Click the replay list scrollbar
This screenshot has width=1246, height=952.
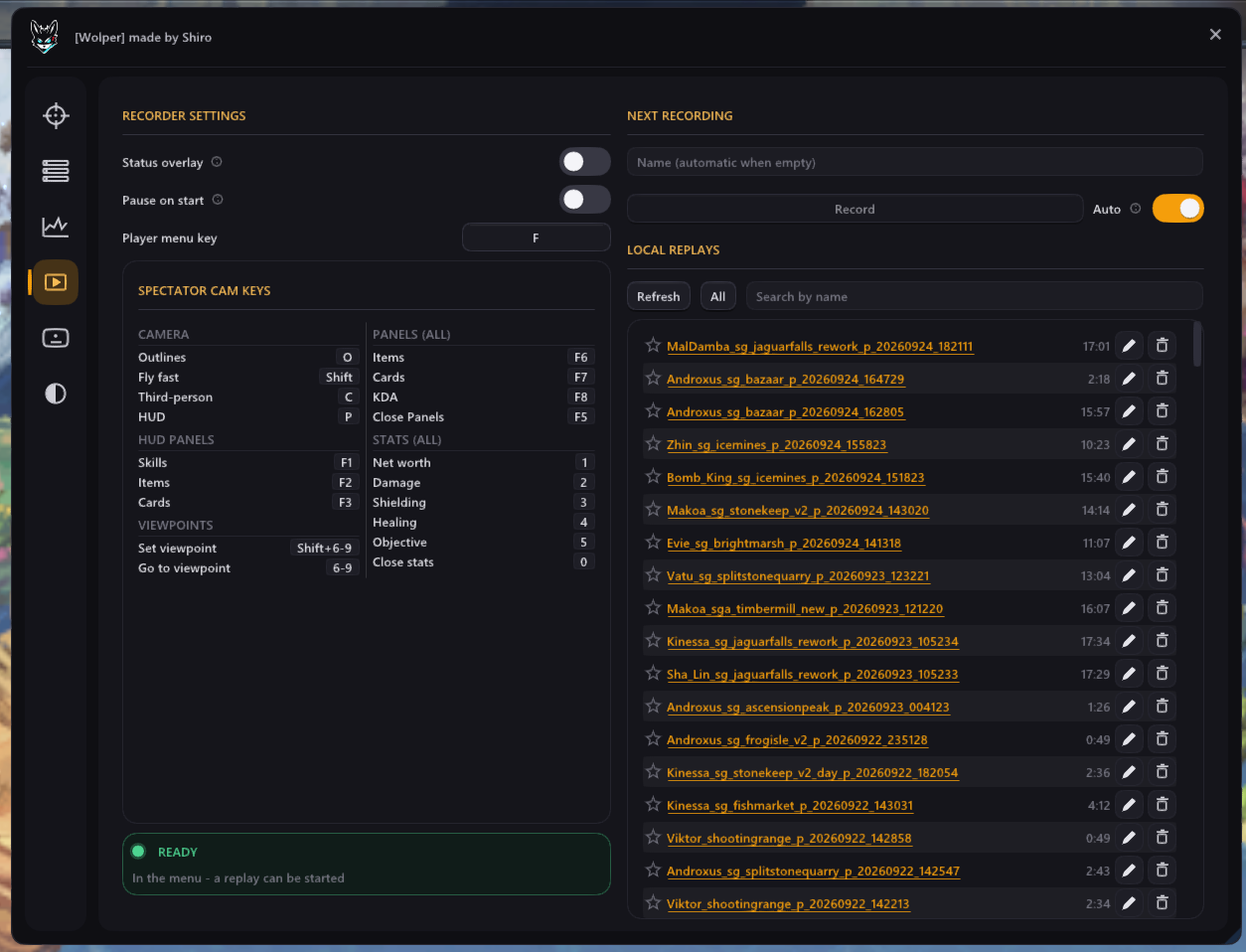click(1197, 344)
